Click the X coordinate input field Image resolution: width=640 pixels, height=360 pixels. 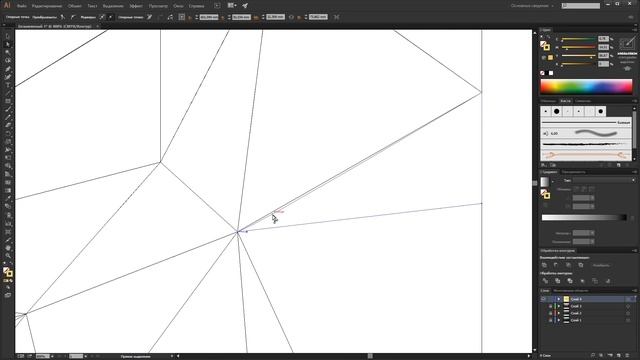click(209, 17)
